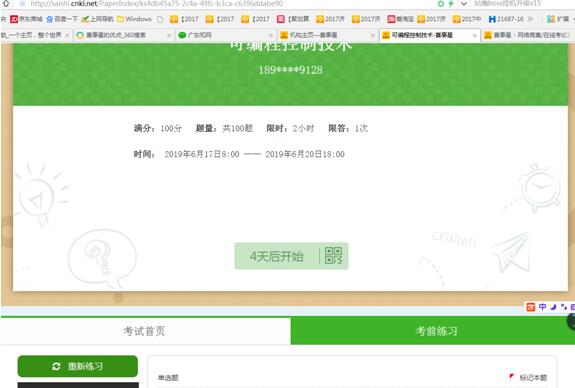Click the 重新练习 button
575x388 pixels.
78,366
